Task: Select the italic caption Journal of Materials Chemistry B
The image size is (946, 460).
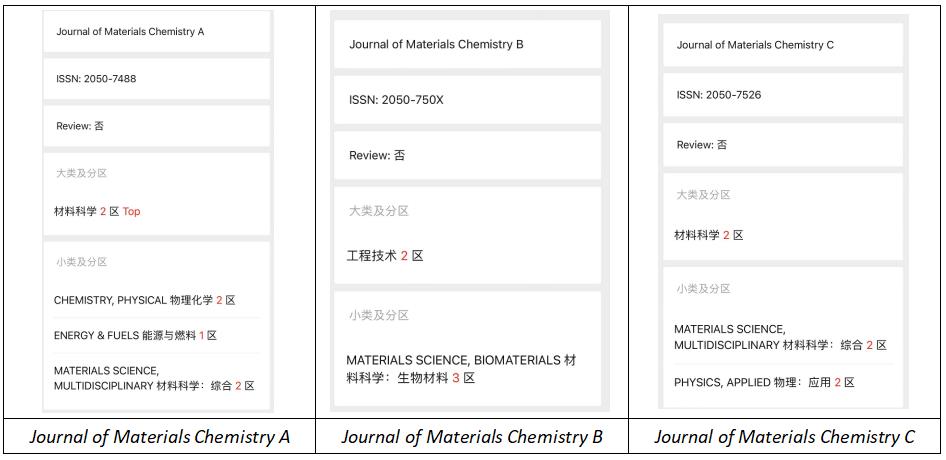Action: tap(472, 436)
